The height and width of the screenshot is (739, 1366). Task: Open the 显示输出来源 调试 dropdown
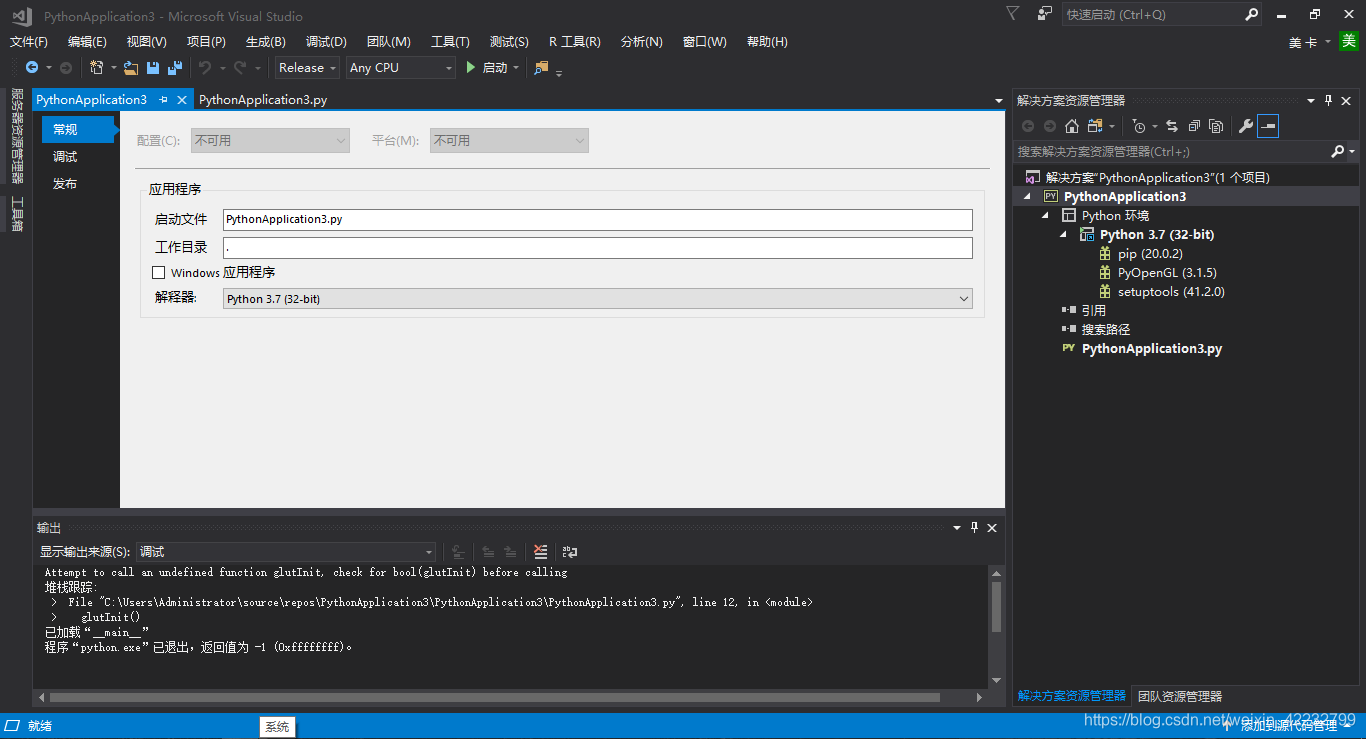(x=286, y=552)
